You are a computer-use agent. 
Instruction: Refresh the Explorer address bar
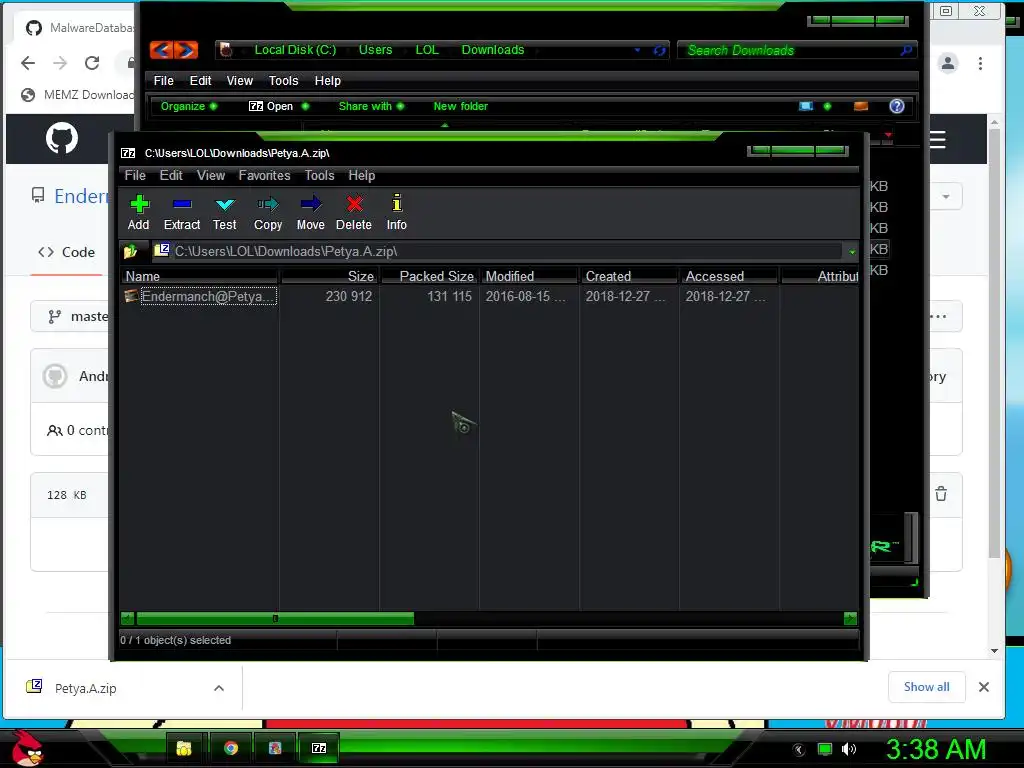point(660,50)
